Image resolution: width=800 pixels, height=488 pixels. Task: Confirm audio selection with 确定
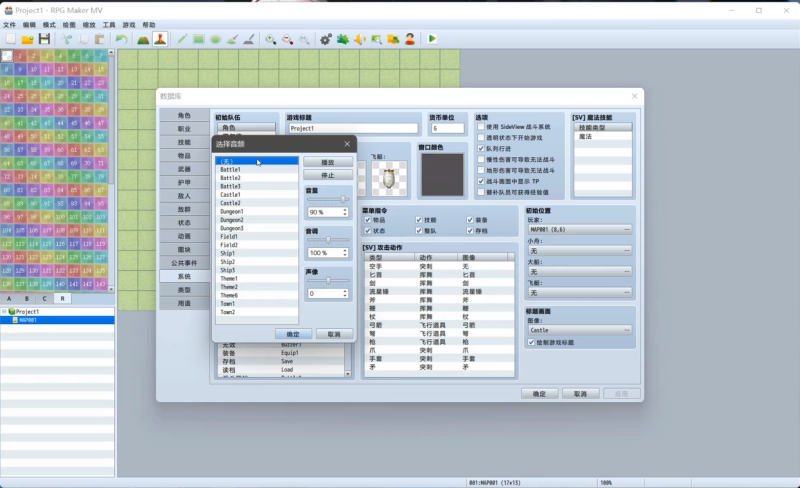293,334
